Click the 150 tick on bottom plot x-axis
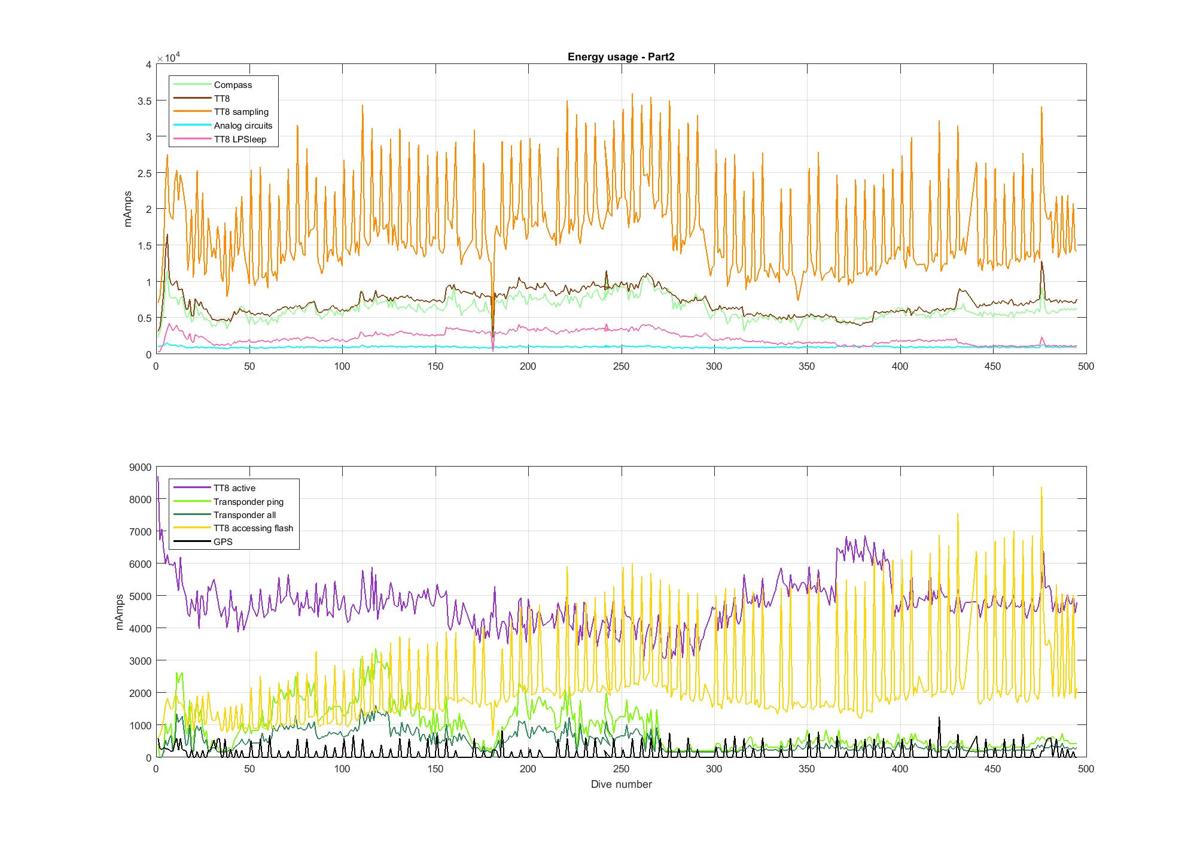The width and height of the screenshot is (1200, 851). coord(435,770)
